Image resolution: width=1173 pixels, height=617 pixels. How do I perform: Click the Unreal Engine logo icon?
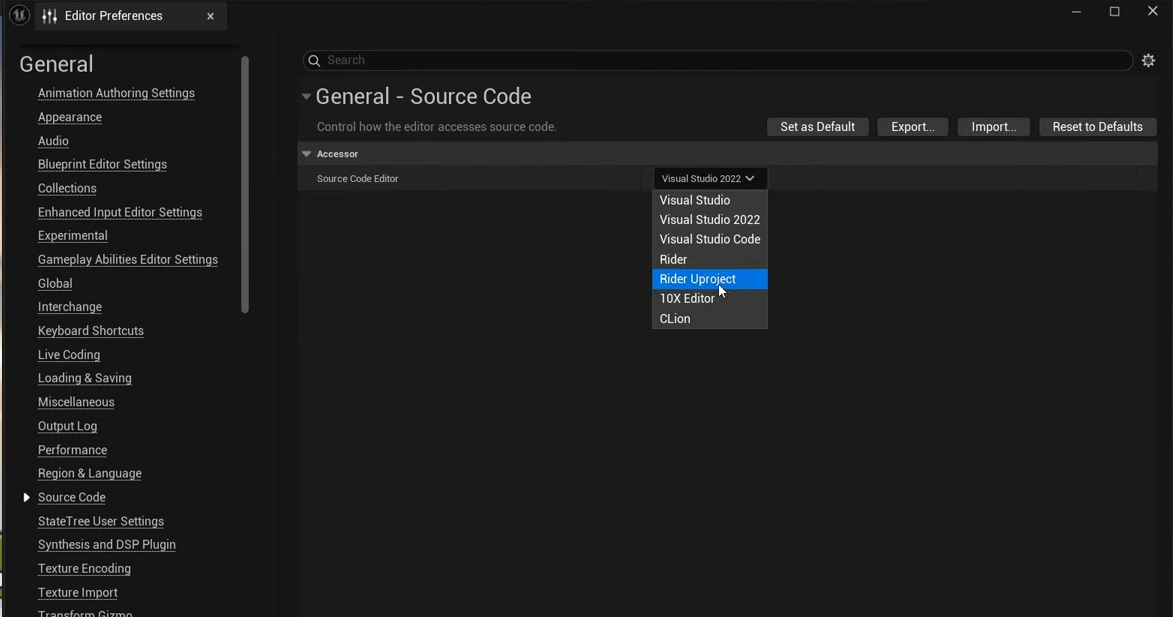pyautogui.click(x=19, y=15)
